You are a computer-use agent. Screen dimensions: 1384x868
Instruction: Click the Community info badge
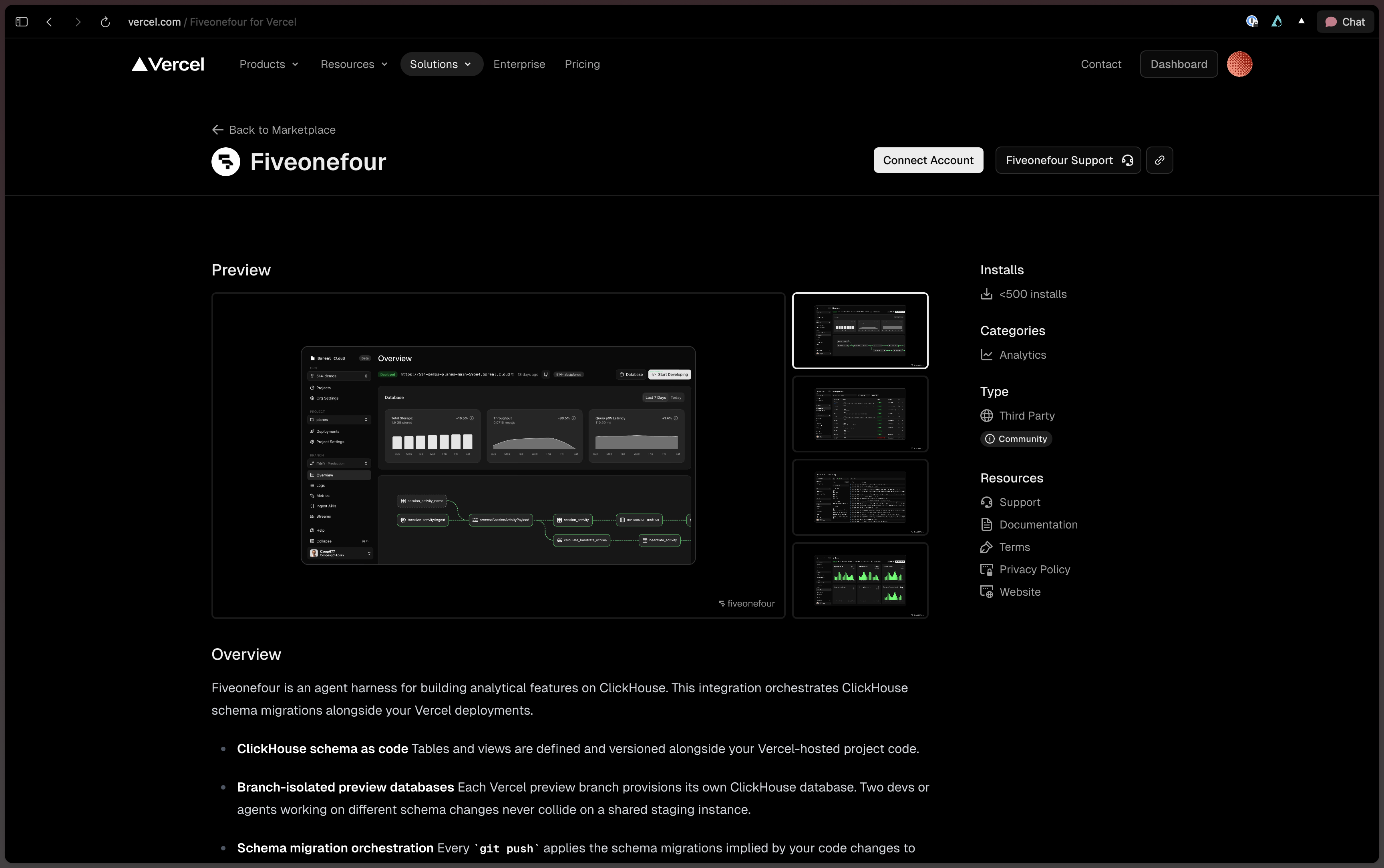[1016, 439]
